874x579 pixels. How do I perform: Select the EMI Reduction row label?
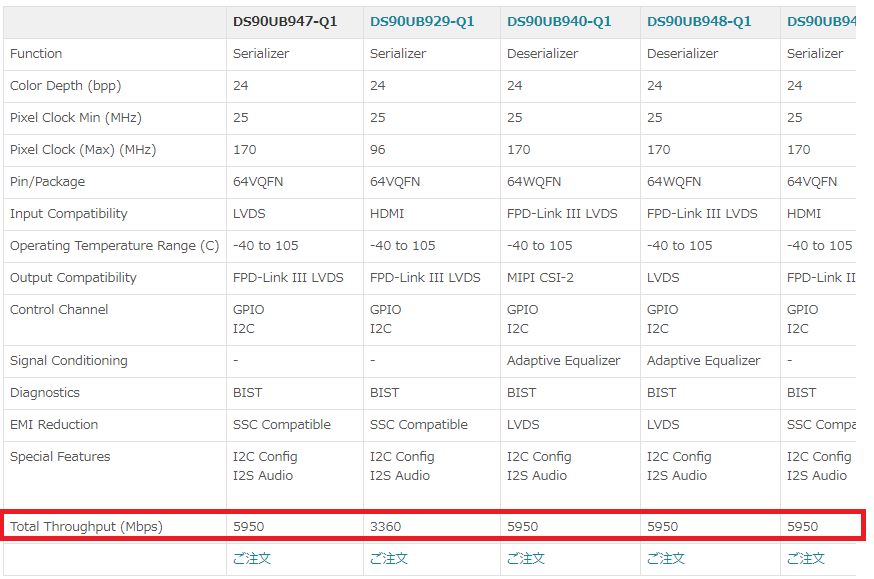click(x=54, y=425)
